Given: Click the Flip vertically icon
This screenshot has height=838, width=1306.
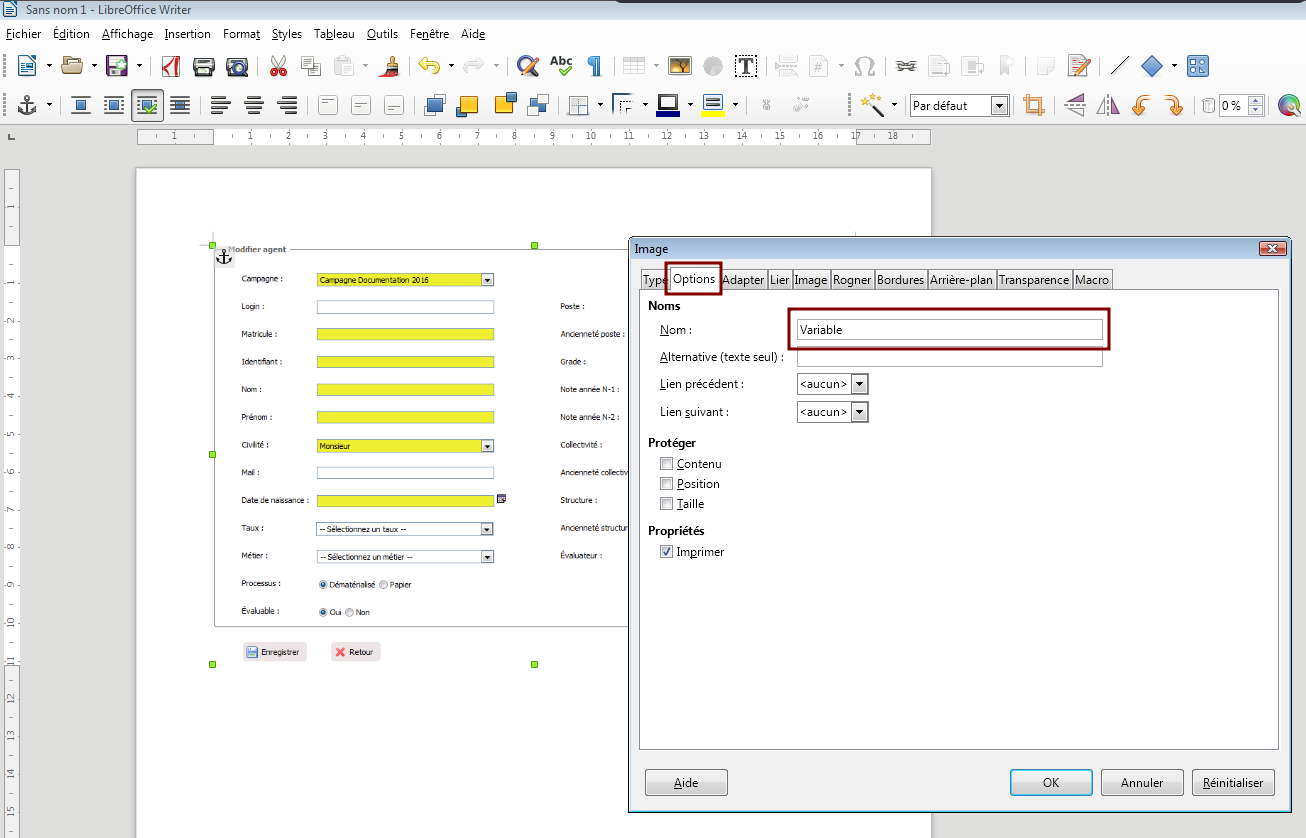Looking at the screenshot, I should click(1075, 105).
